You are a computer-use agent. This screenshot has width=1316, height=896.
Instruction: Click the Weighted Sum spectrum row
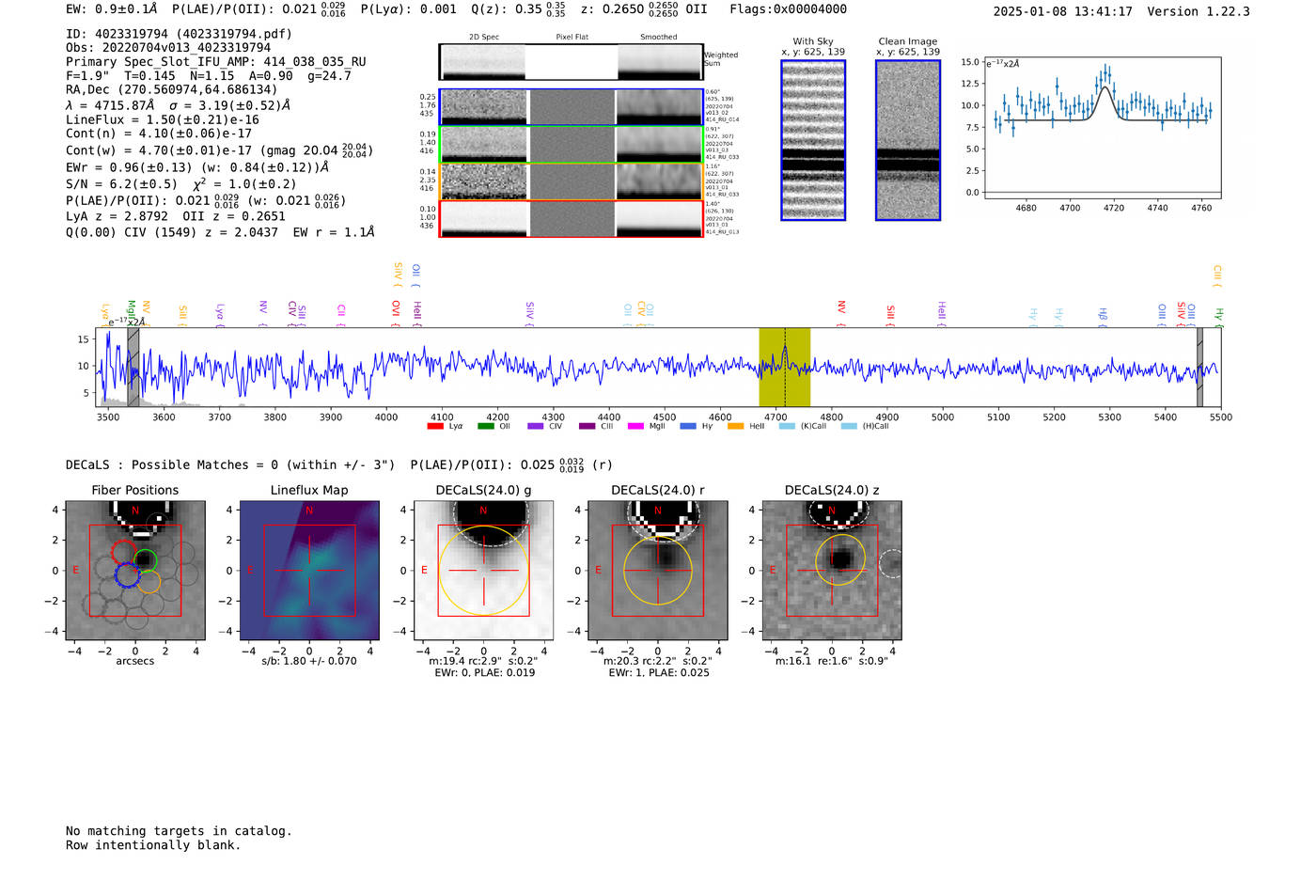pyautogui.click(x=571, y=62)
